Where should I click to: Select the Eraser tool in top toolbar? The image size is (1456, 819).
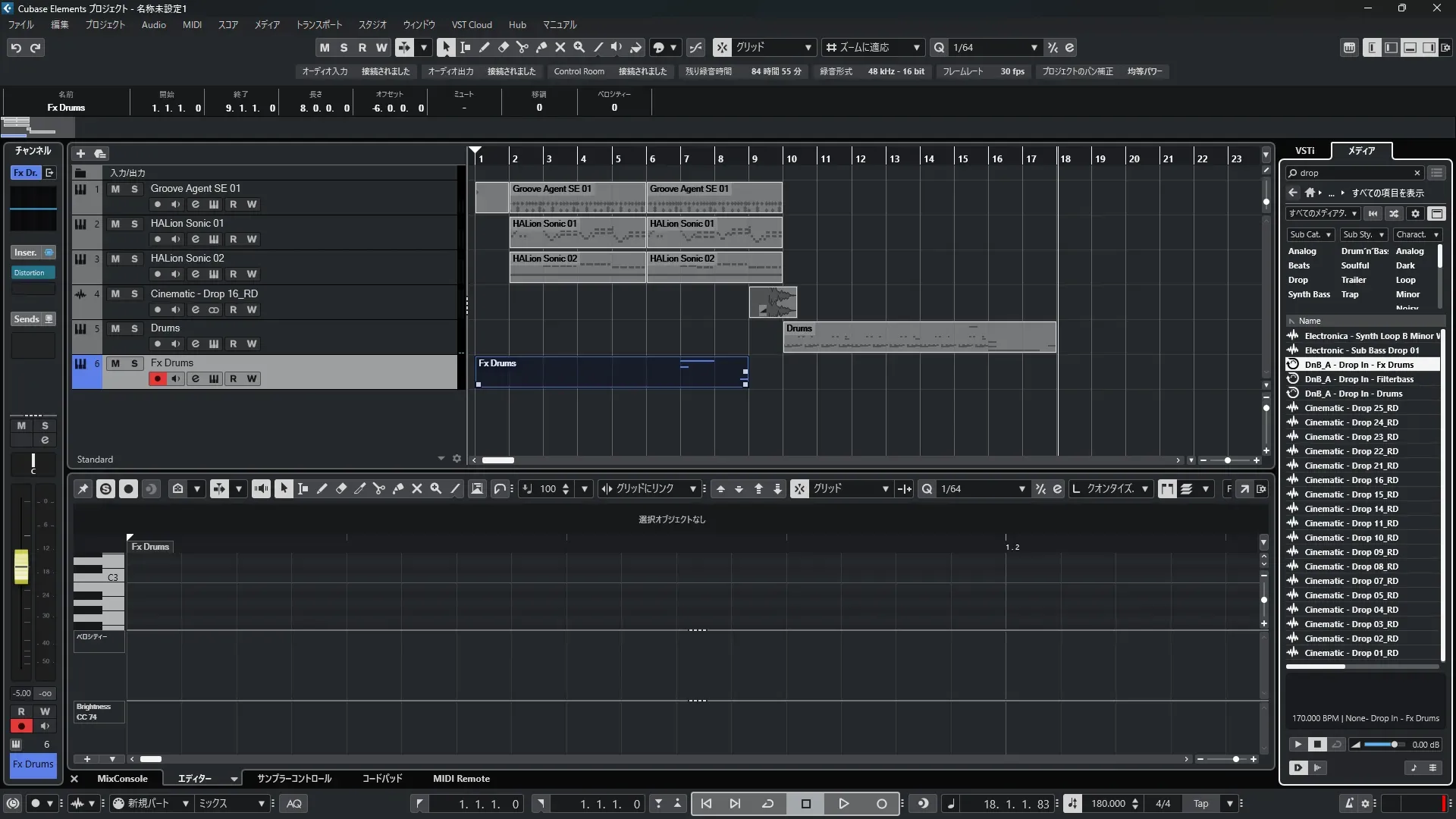[503, 47]
